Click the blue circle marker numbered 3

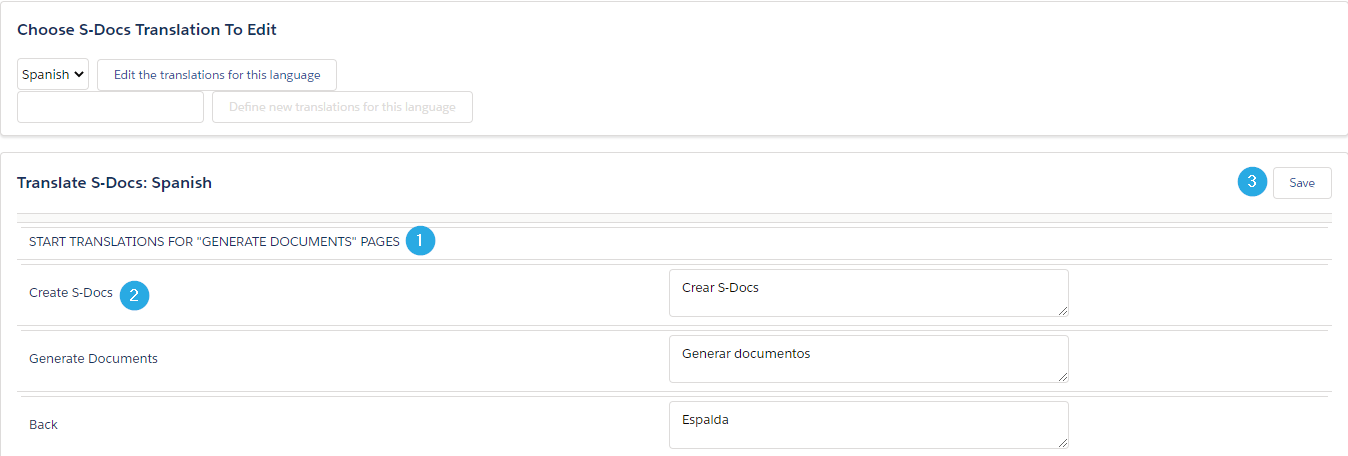tap(1252, 182)
